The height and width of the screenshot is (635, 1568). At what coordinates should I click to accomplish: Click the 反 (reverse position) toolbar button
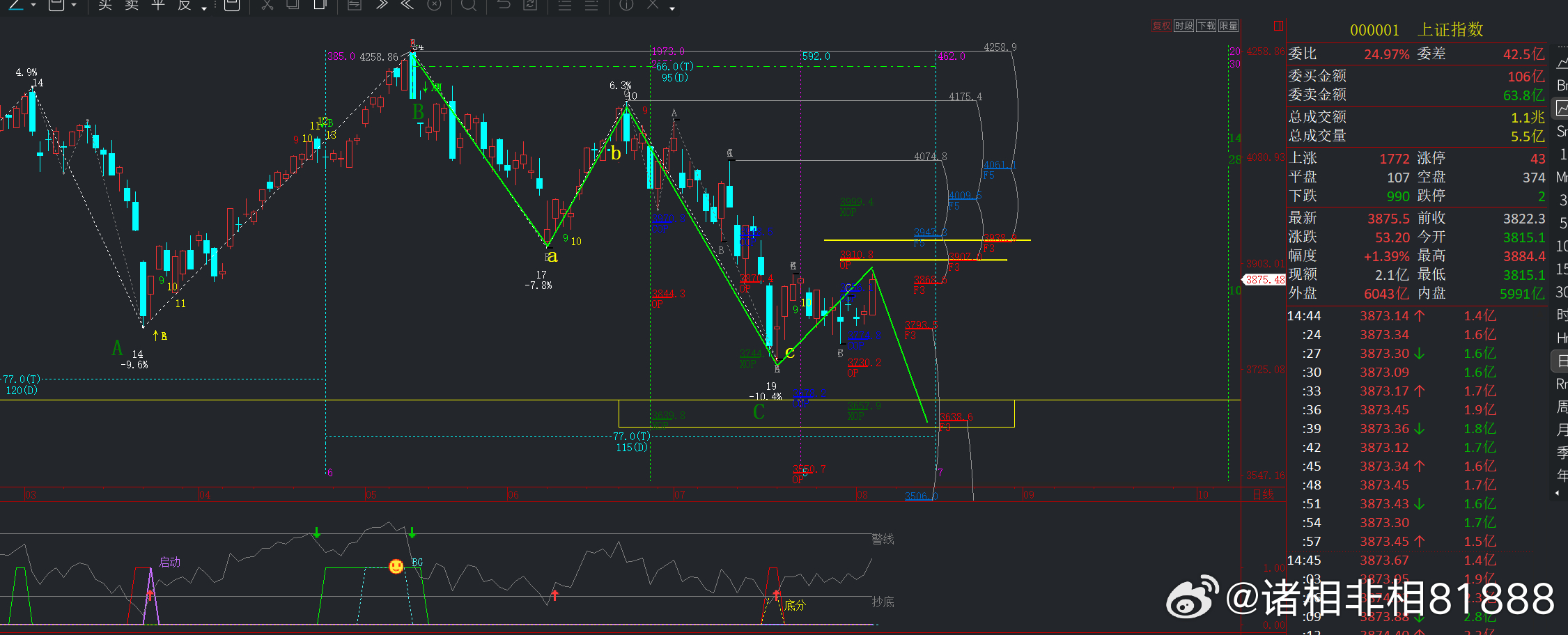click(185, 5)
